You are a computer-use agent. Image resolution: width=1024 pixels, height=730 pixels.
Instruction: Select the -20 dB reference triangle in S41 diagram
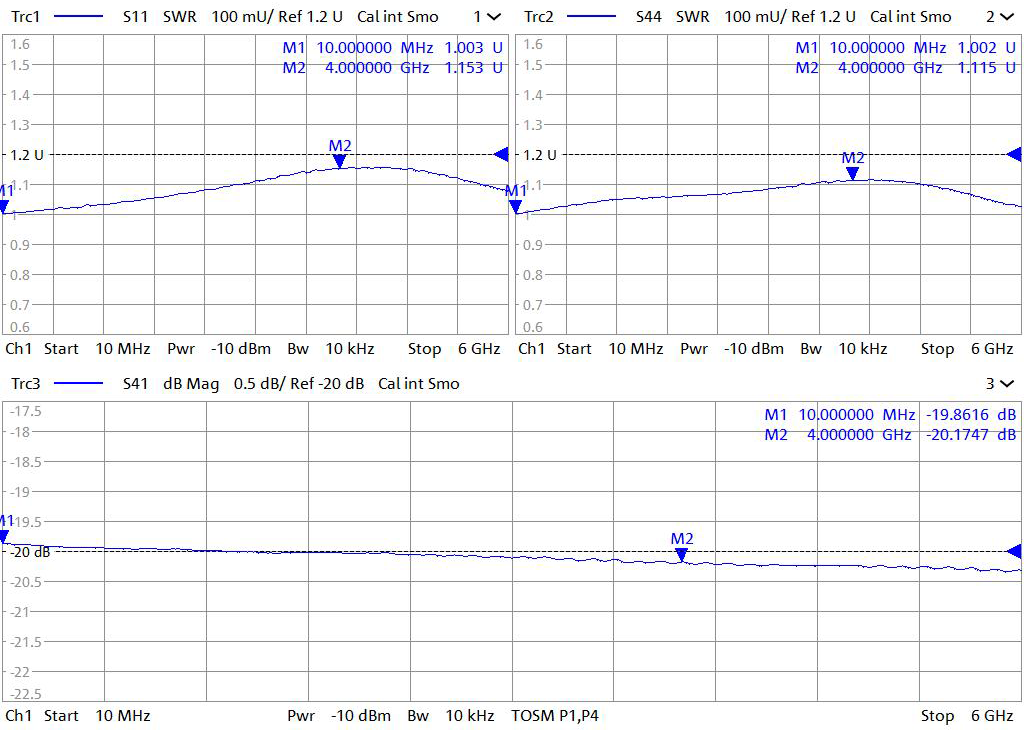1014,551
